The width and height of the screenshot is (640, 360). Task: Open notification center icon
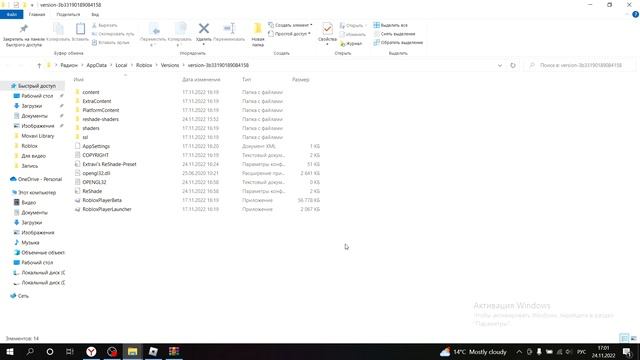point(627,352)
